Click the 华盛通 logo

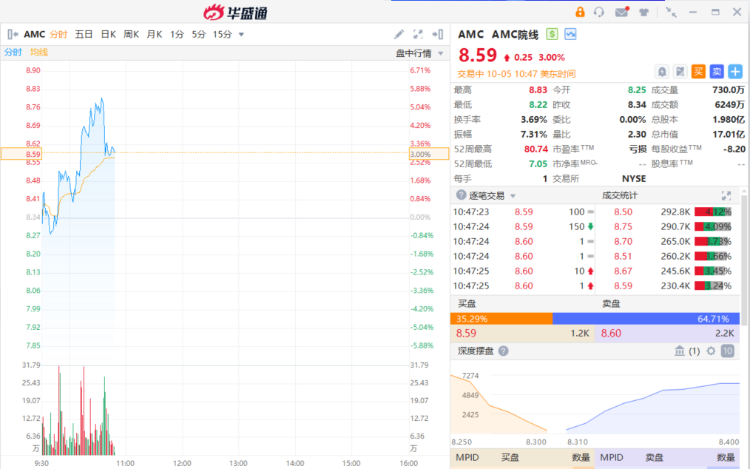click(x=235, y=12)
